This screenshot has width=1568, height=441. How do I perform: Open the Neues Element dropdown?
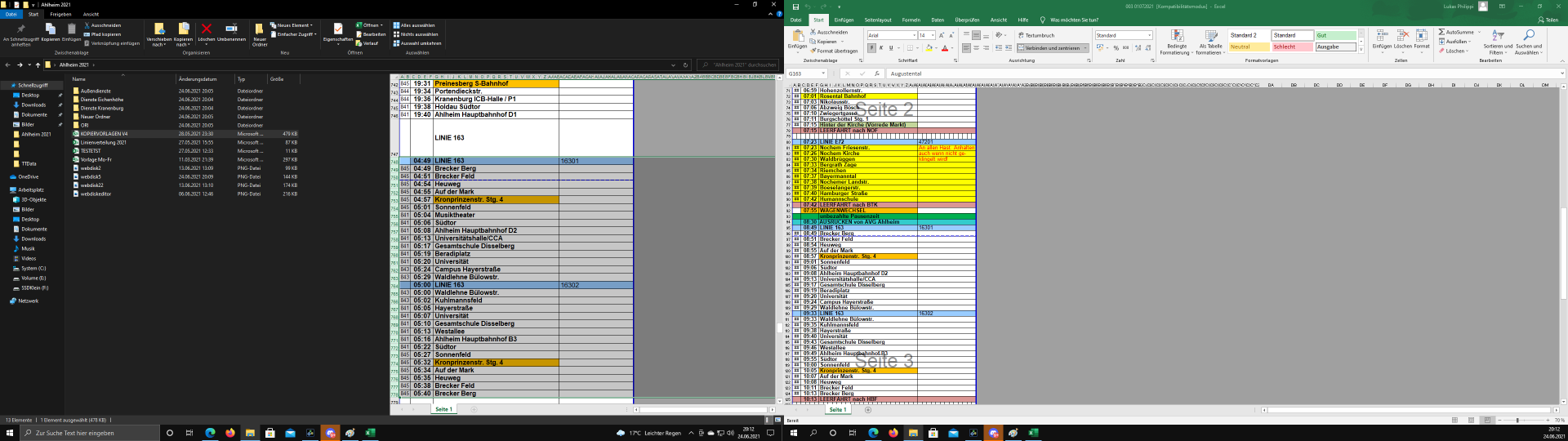coord(292,25)
